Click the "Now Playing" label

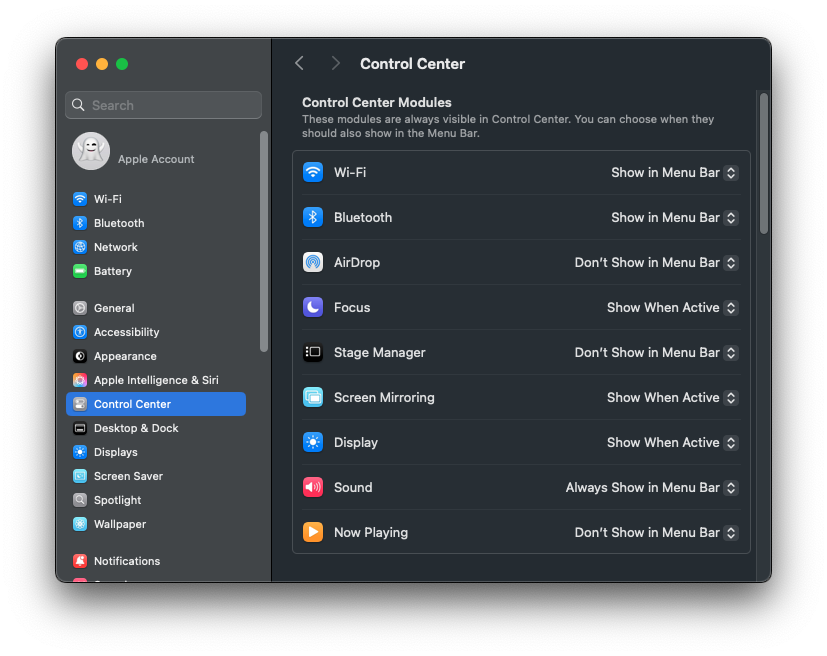[371, 533]
